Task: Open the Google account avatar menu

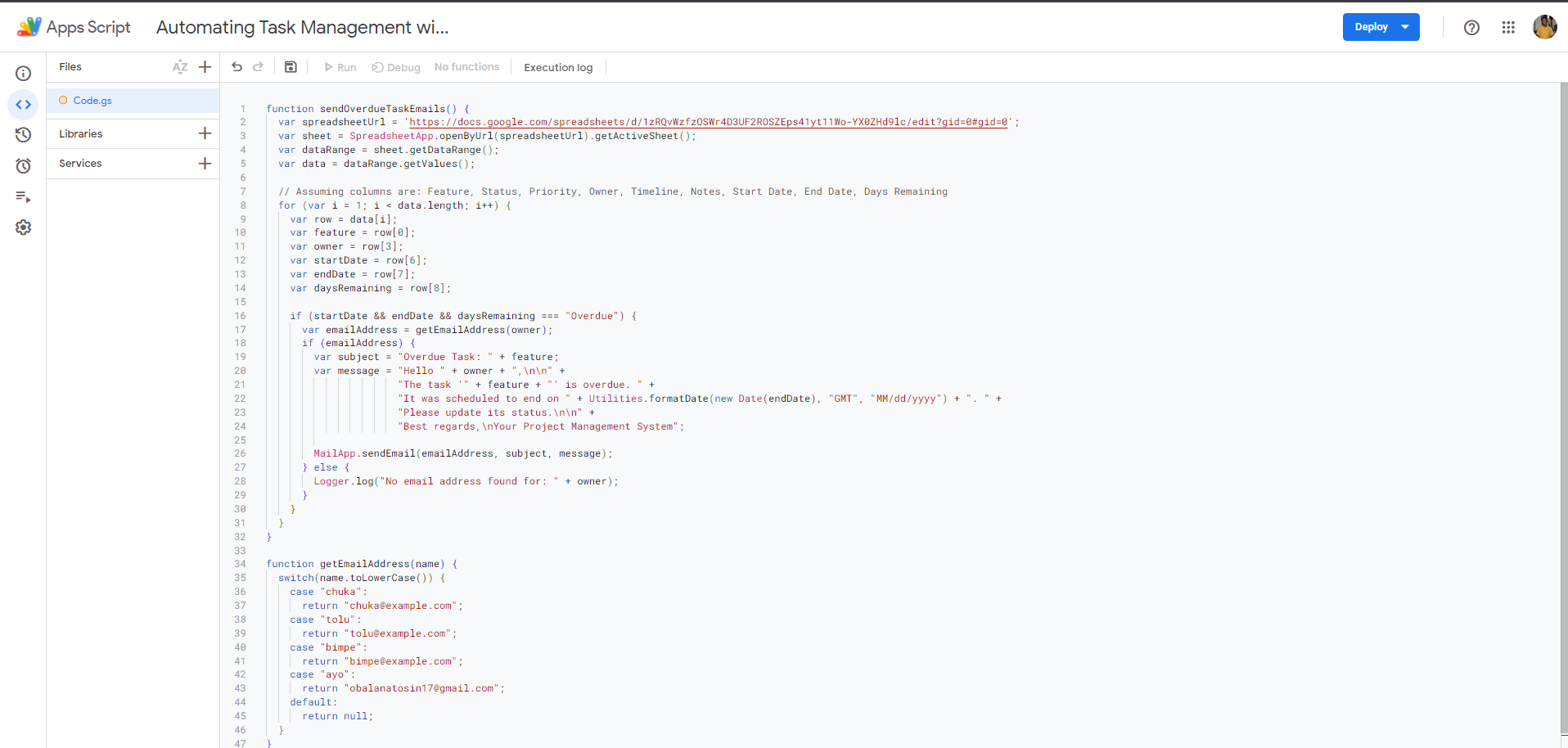Action: click(1545, 27)
